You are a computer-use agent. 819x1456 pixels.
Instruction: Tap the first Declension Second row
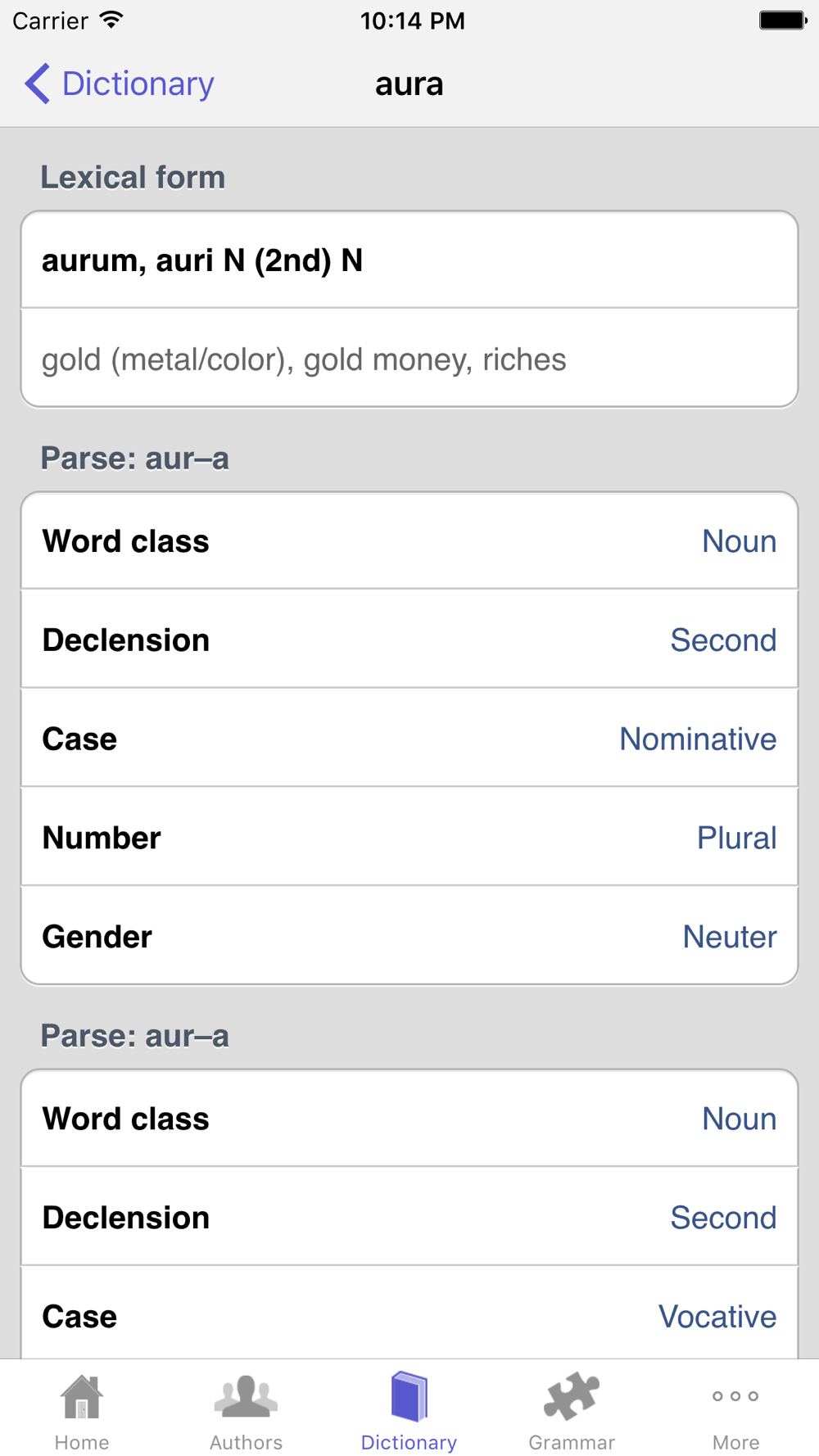(409, 640)
